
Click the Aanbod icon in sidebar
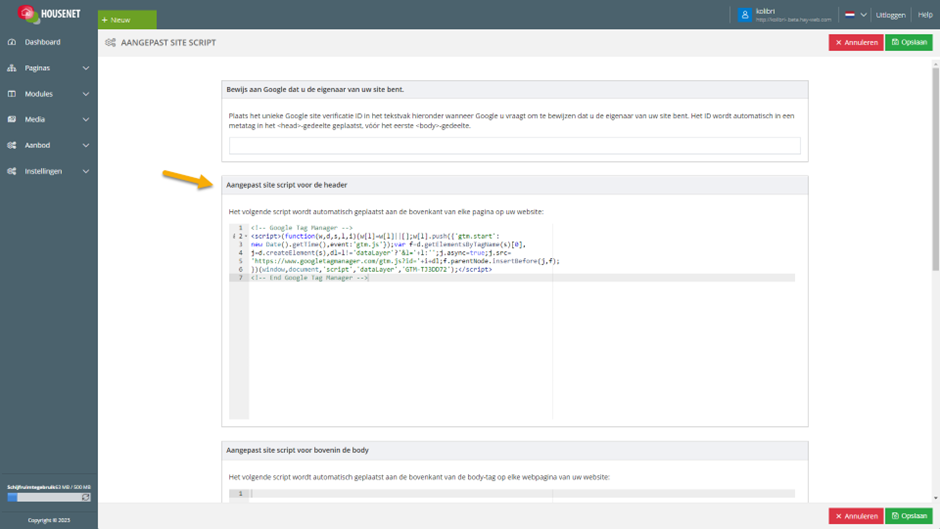(12, 145)
